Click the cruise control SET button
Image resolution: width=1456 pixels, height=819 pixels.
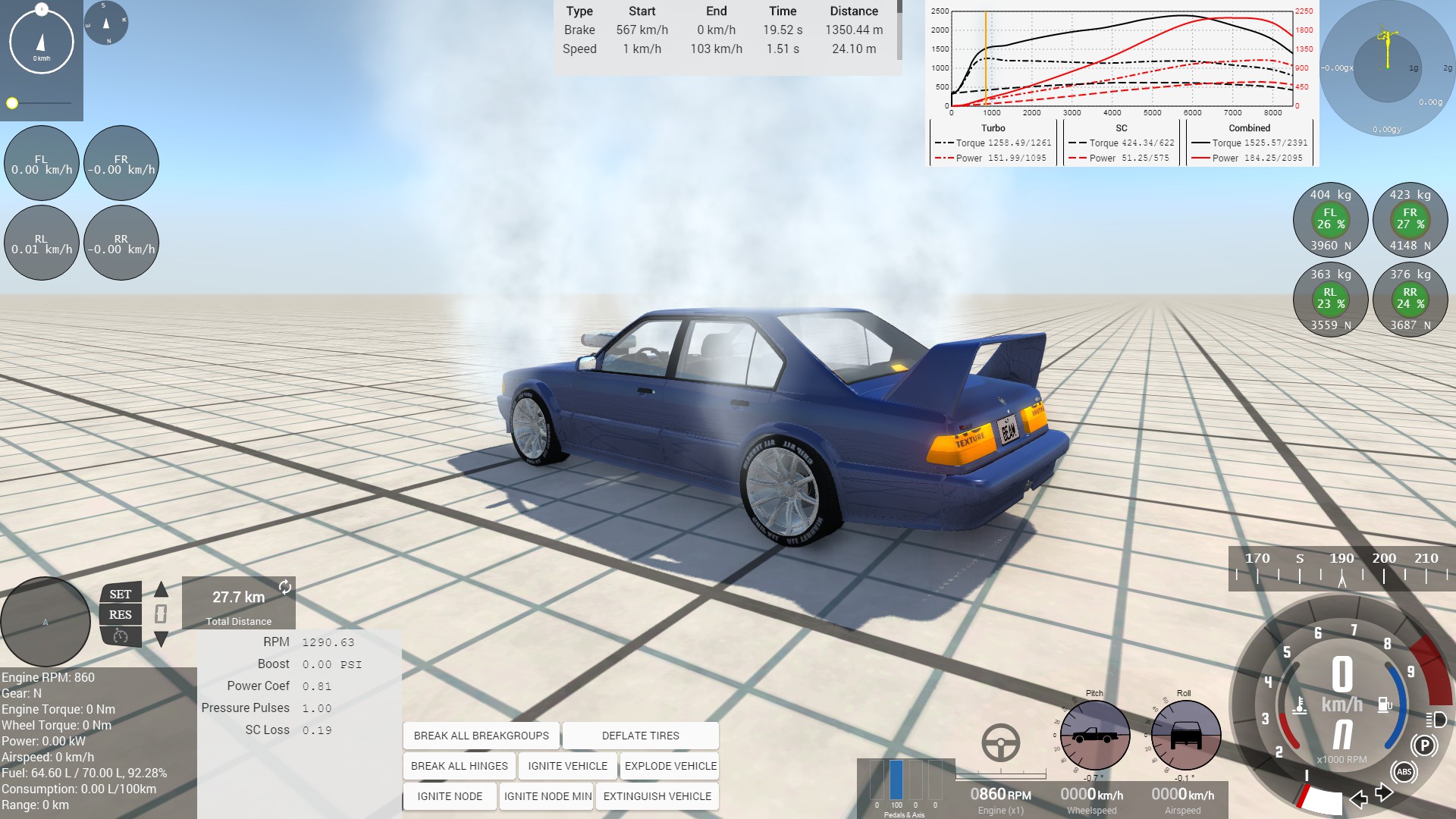coord(121,594)
